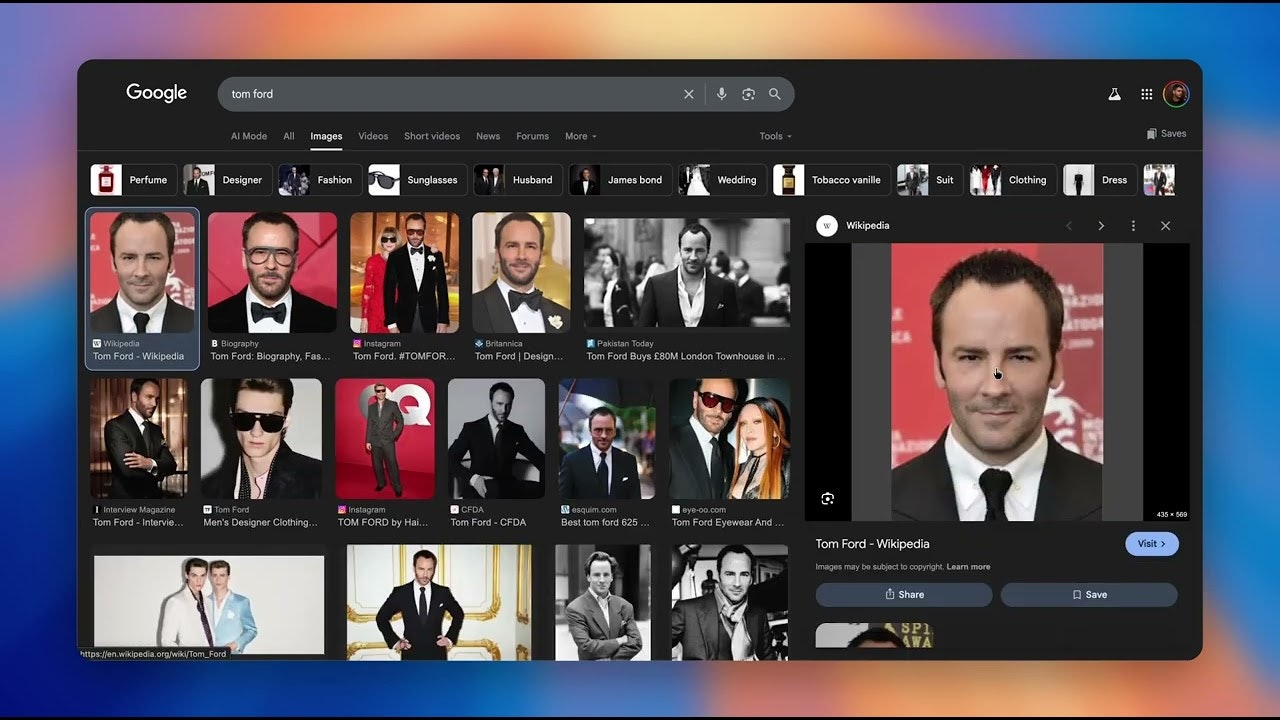Open the Wikipedia Tom Ford thumbnail

tap(142, 272)
